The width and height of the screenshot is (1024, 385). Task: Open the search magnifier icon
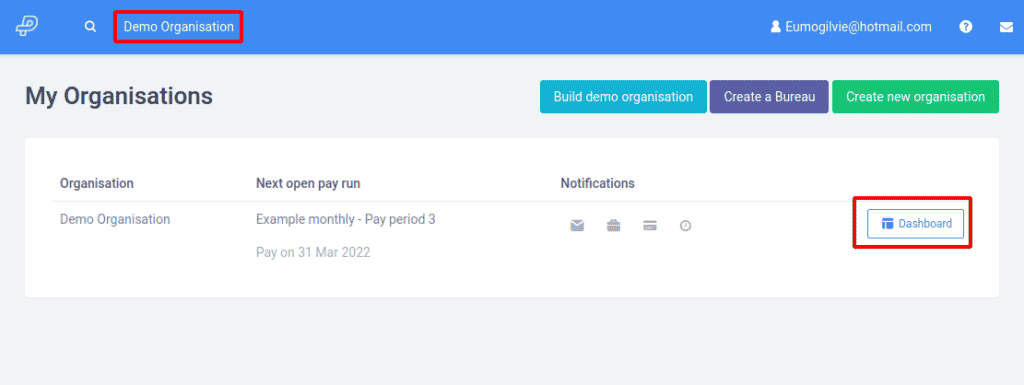point(91,27)
